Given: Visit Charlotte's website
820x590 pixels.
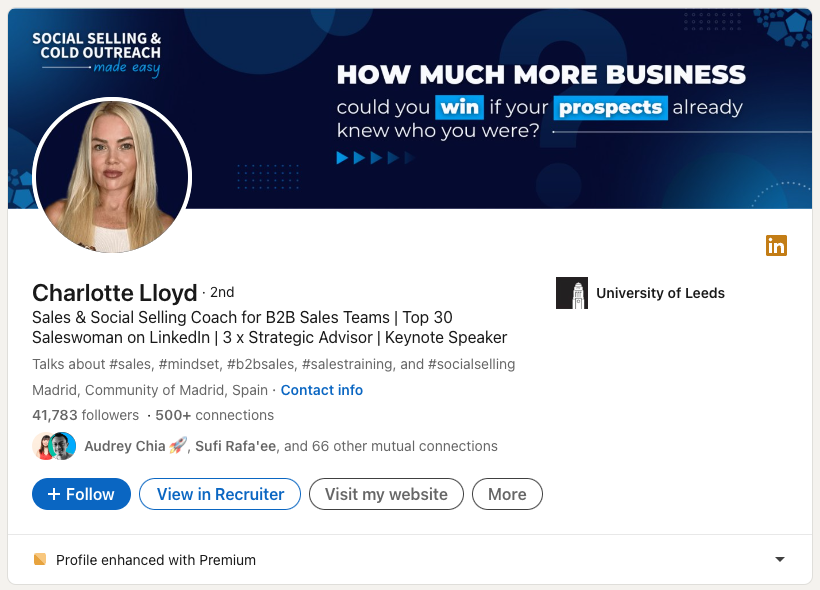Looking at the screenshot, I should click(x=386, y=493).
